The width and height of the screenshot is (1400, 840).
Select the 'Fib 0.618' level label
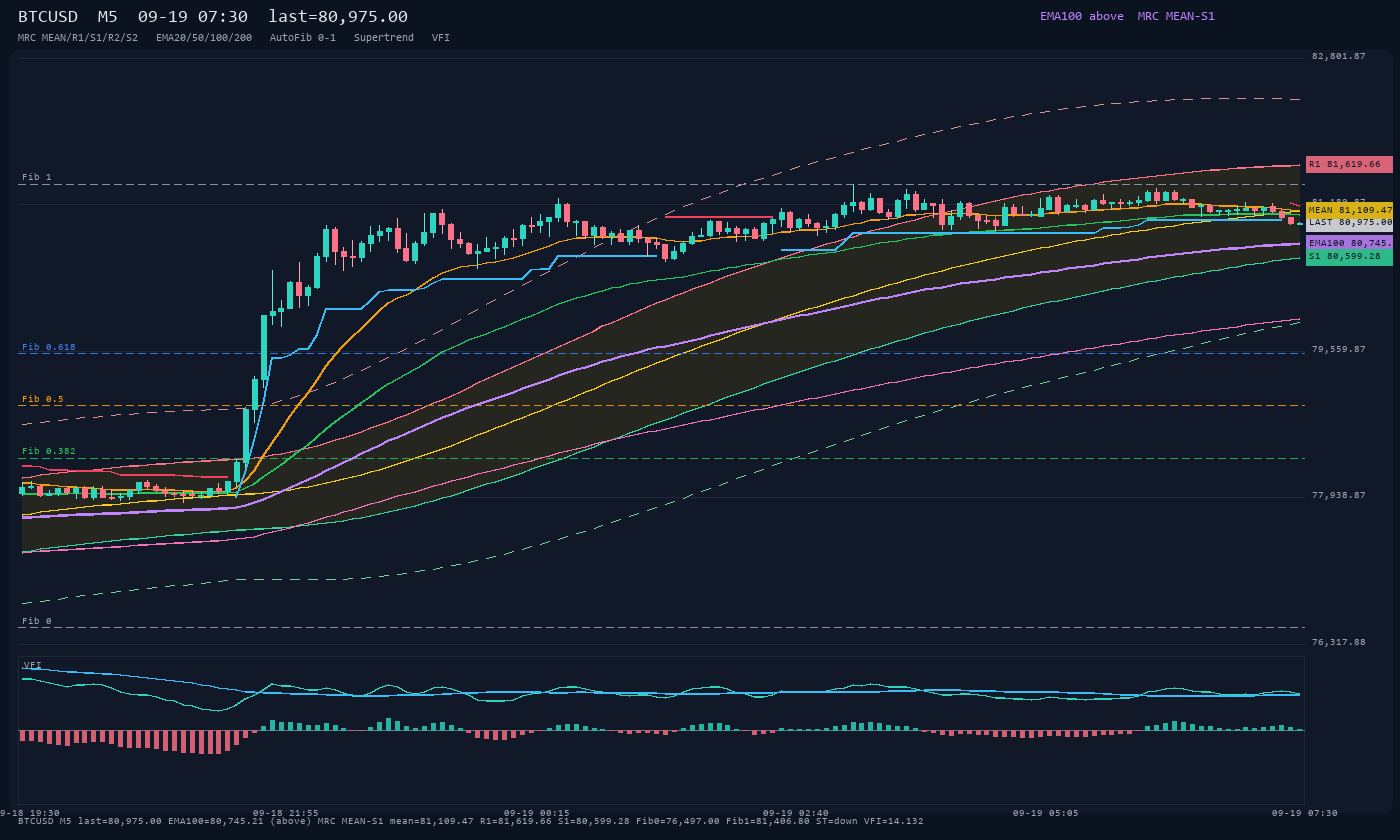pos(49,347)
